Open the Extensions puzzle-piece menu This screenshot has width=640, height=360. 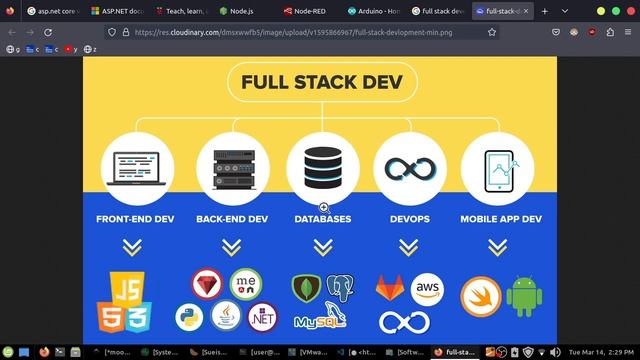click(610, 32)
